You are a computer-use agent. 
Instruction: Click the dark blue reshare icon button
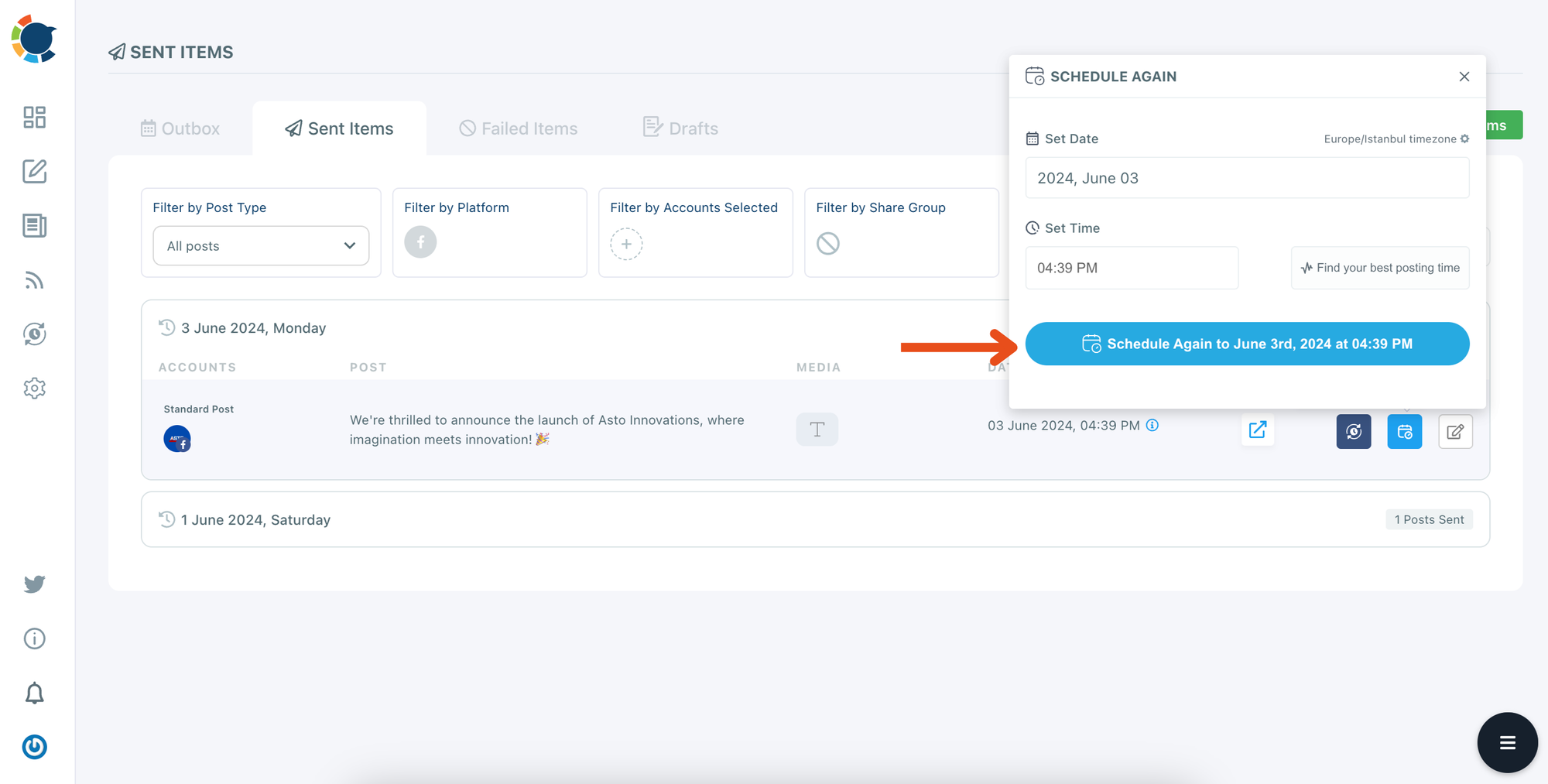(1354, 432)
